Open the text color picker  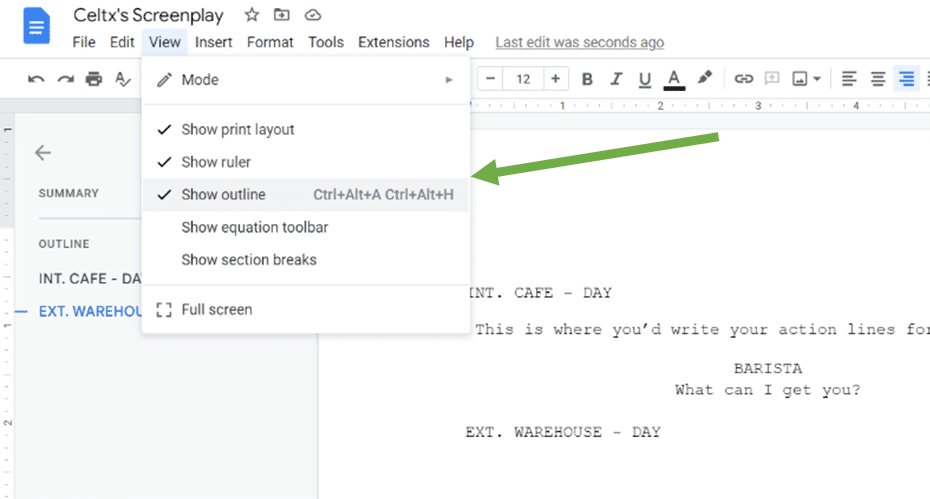[674, 79]
